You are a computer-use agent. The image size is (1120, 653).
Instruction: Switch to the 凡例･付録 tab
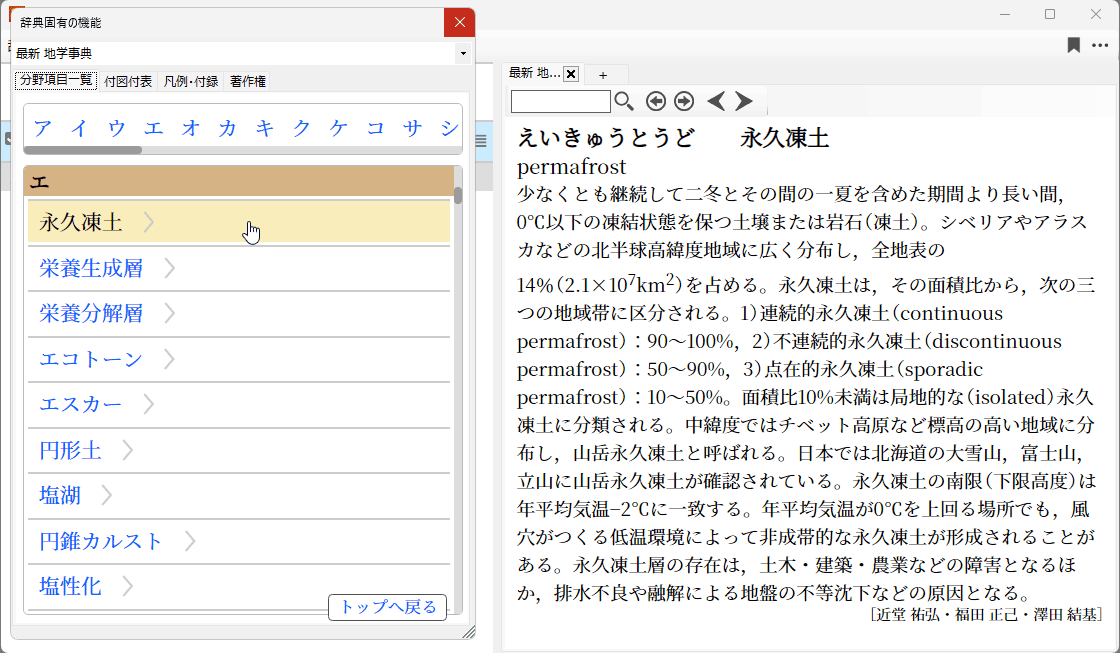point(191,81)
